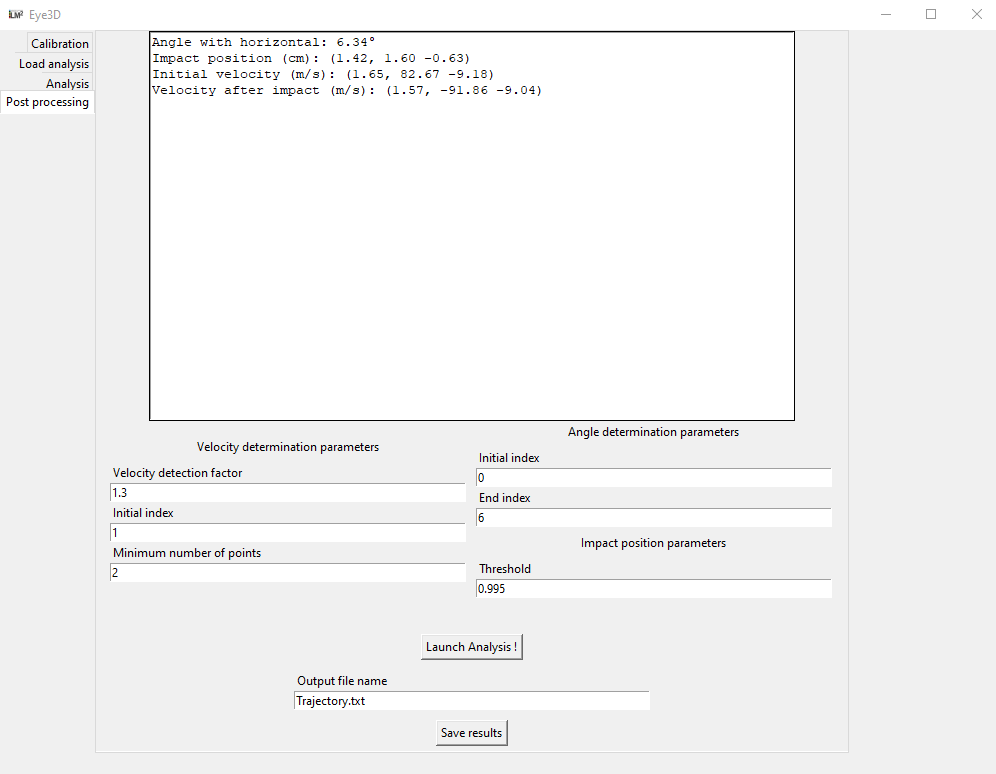Click the 'Velocity determination parameters' heading
Screen dimensions: 996x774
tap(288, 447)
